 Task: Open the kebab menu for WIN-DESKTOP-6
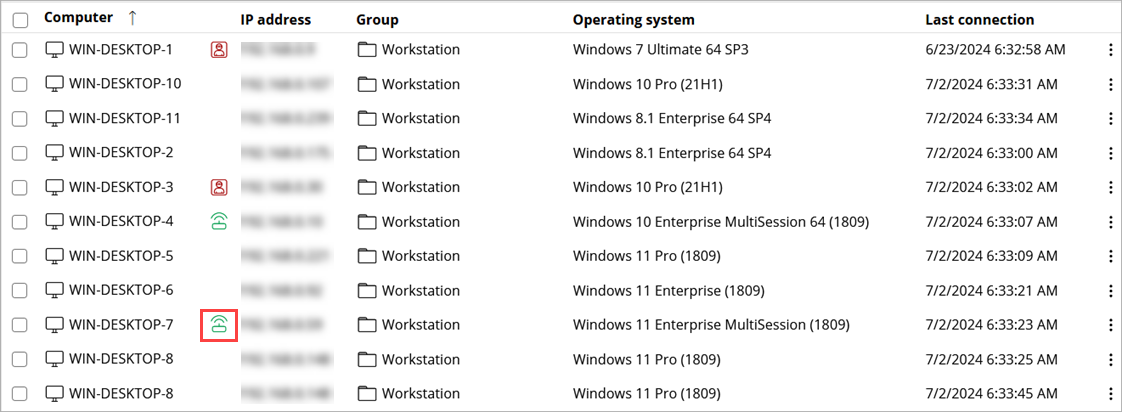pos(1110,290)
